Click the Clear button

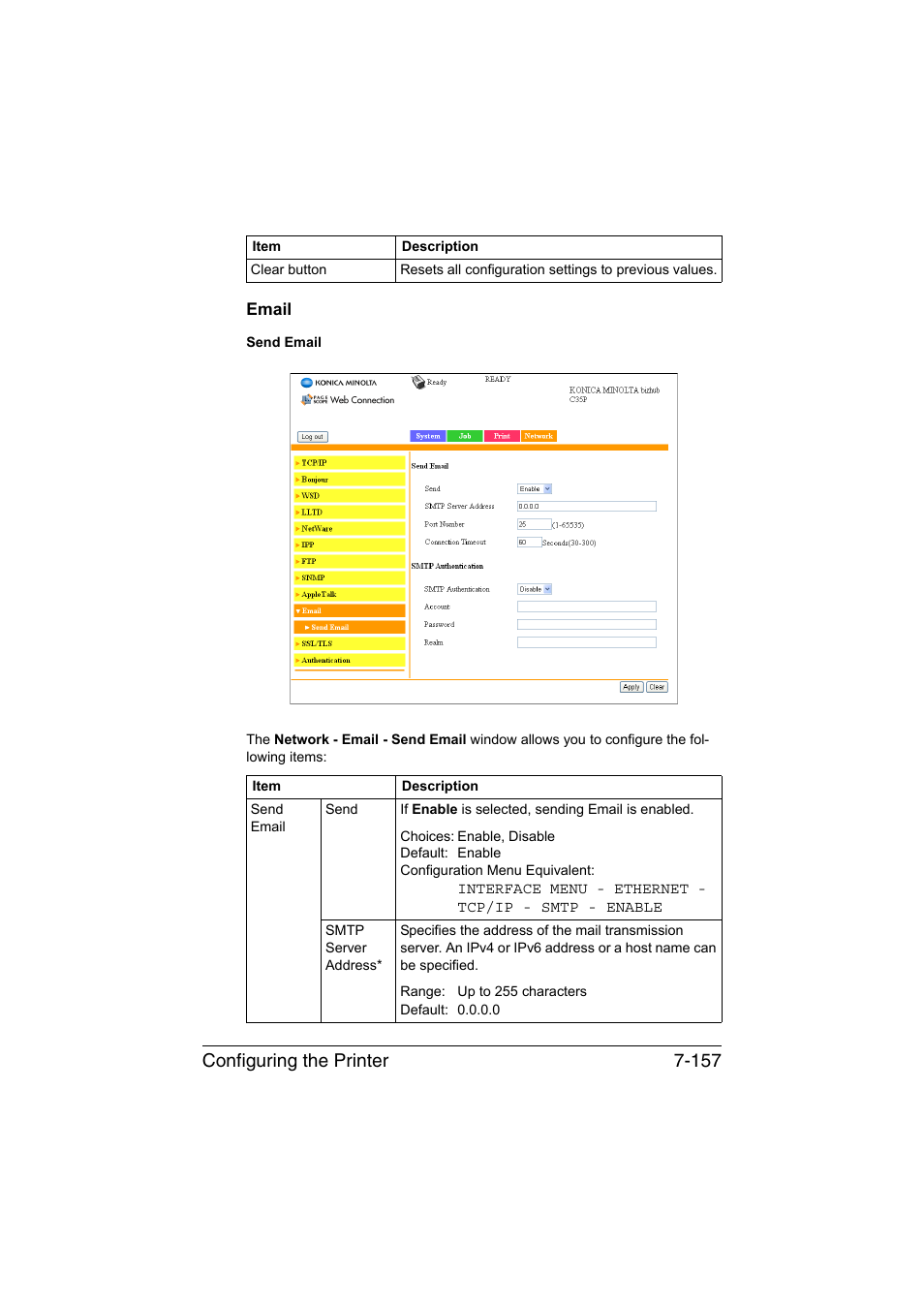click(657, 687)
